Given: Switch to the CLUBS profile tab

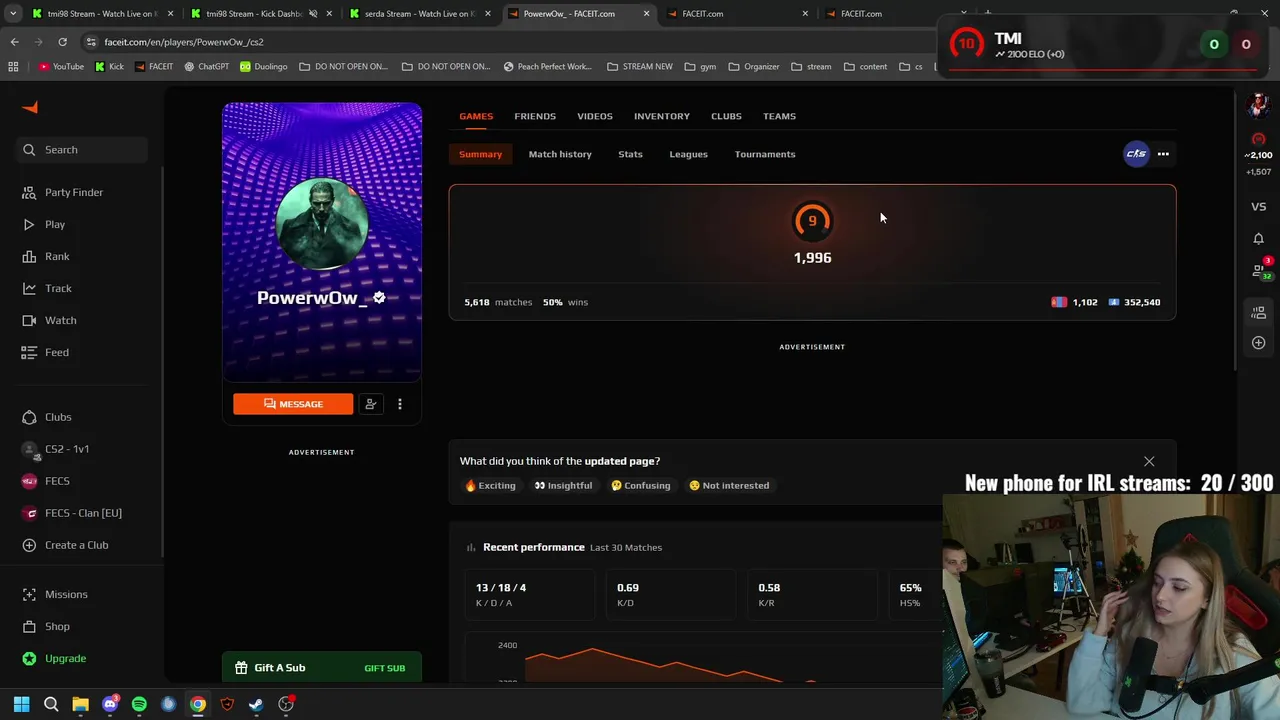Looking at the screenshot, I should click(726, 116).
